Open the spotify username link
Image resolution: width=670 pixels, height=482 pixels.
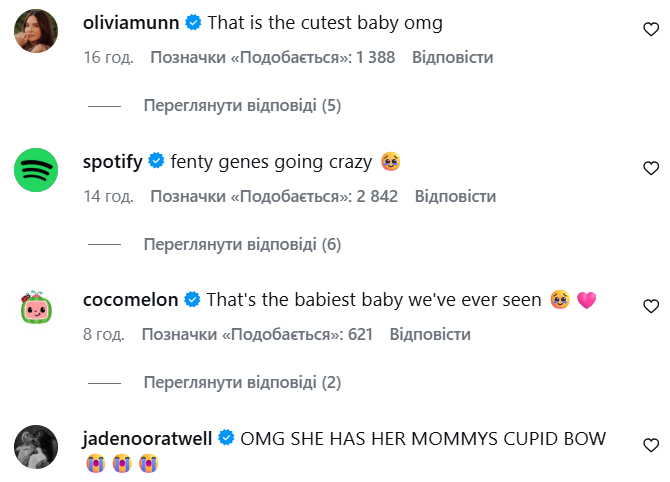[113, 160]
